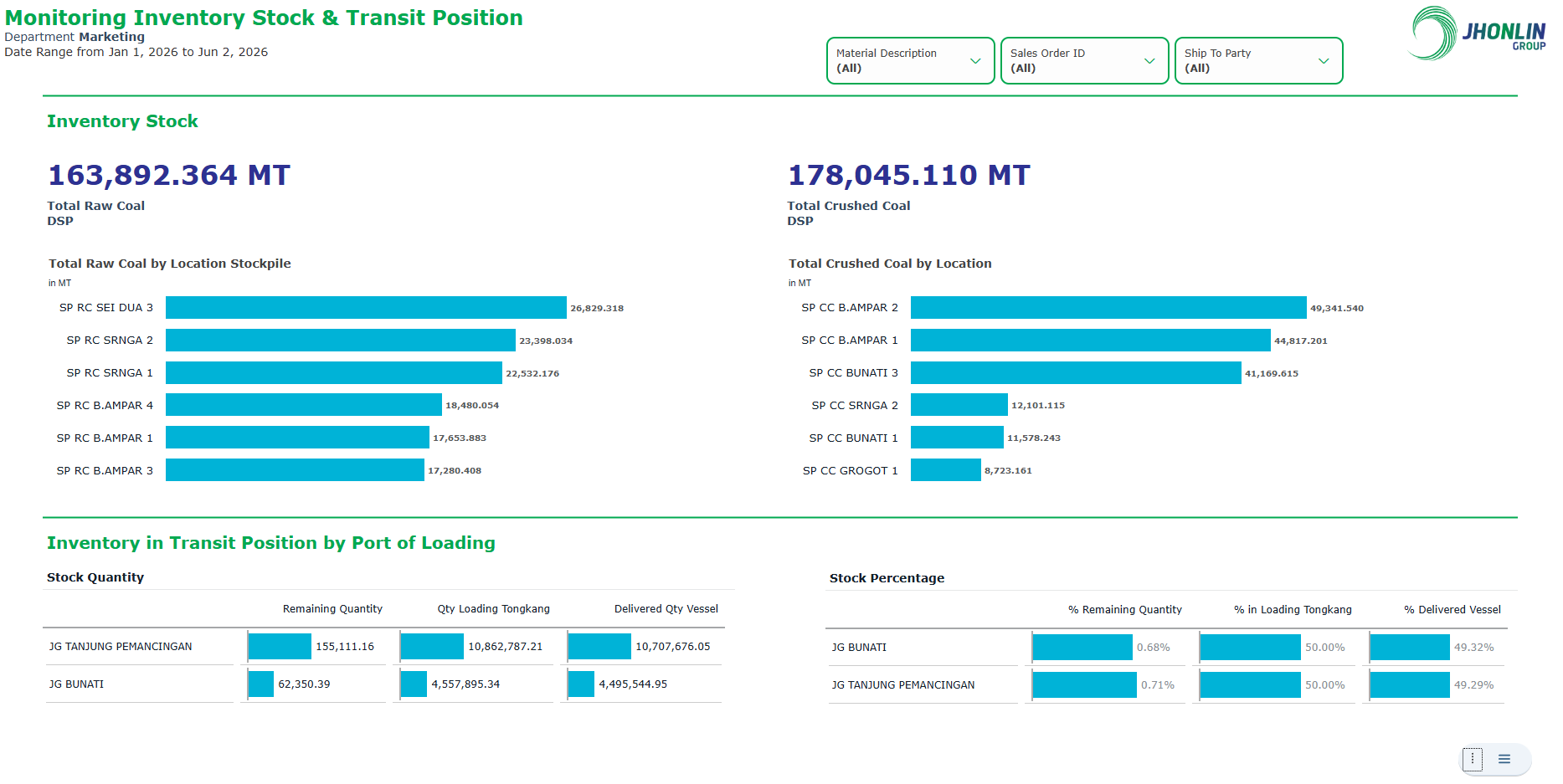Click the Qty Loading Tongkang column header
This screenshot has height=784, width=1563.
click(x=494, y=609)
